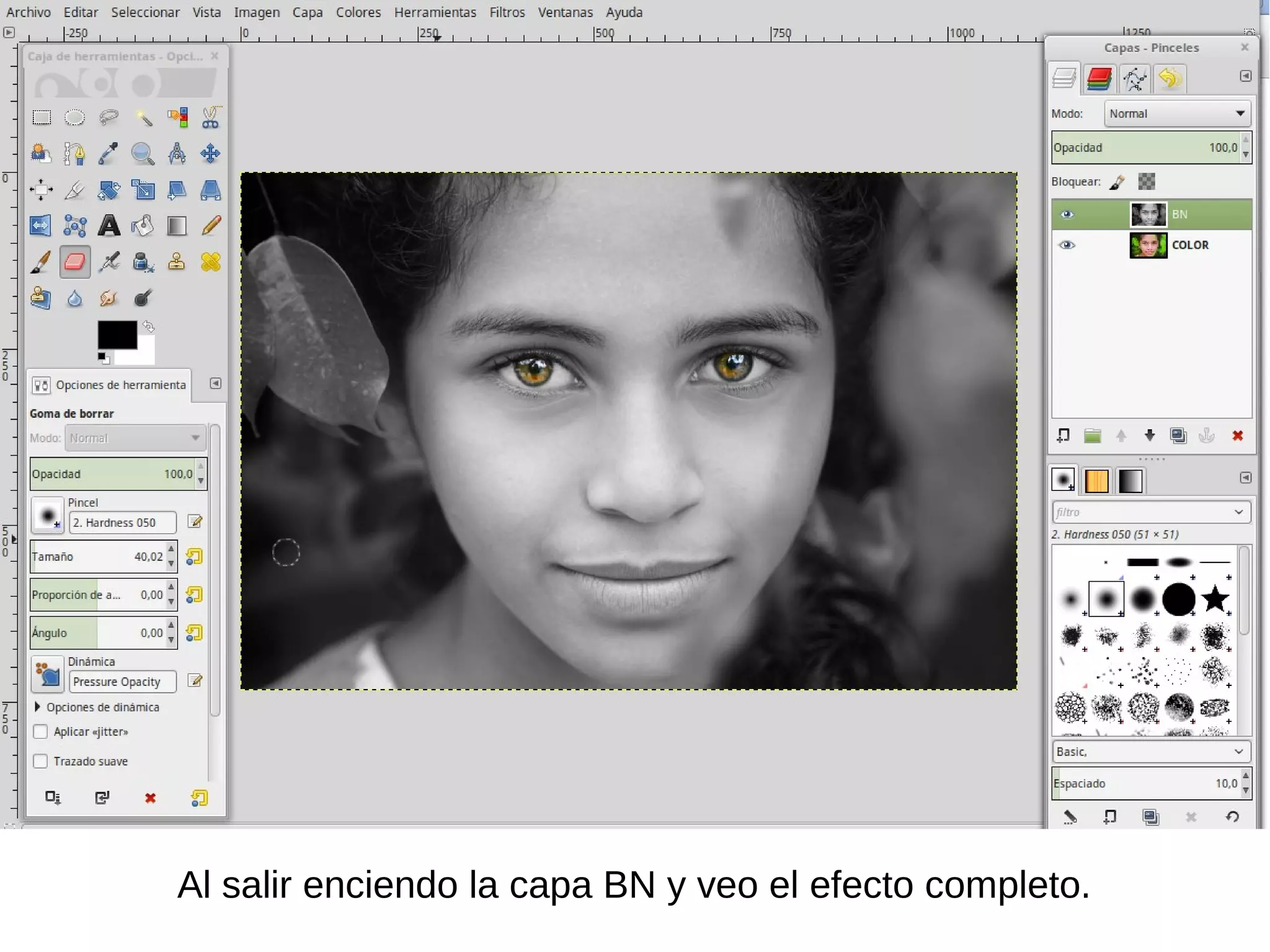Select the Paths tool

[75, 153]
